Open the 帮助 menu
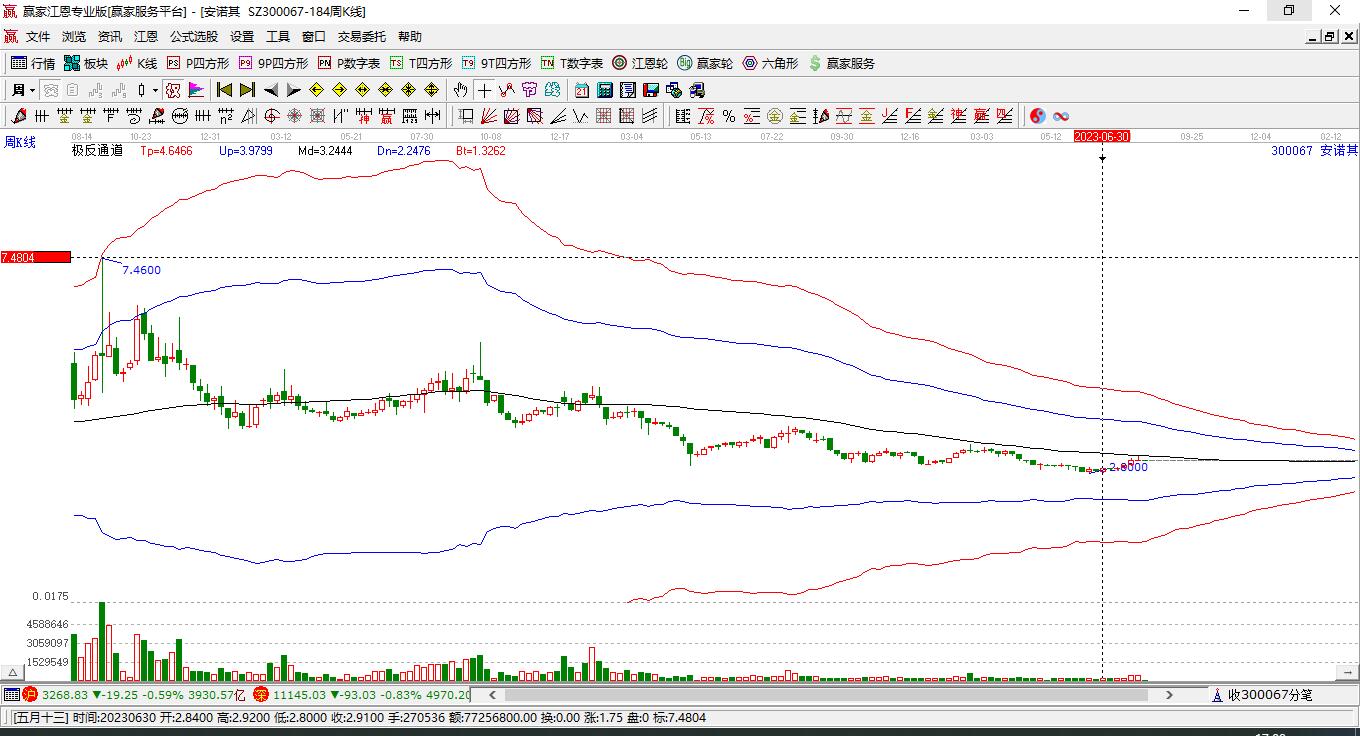The image size is (1360, 736). point(410,37)
